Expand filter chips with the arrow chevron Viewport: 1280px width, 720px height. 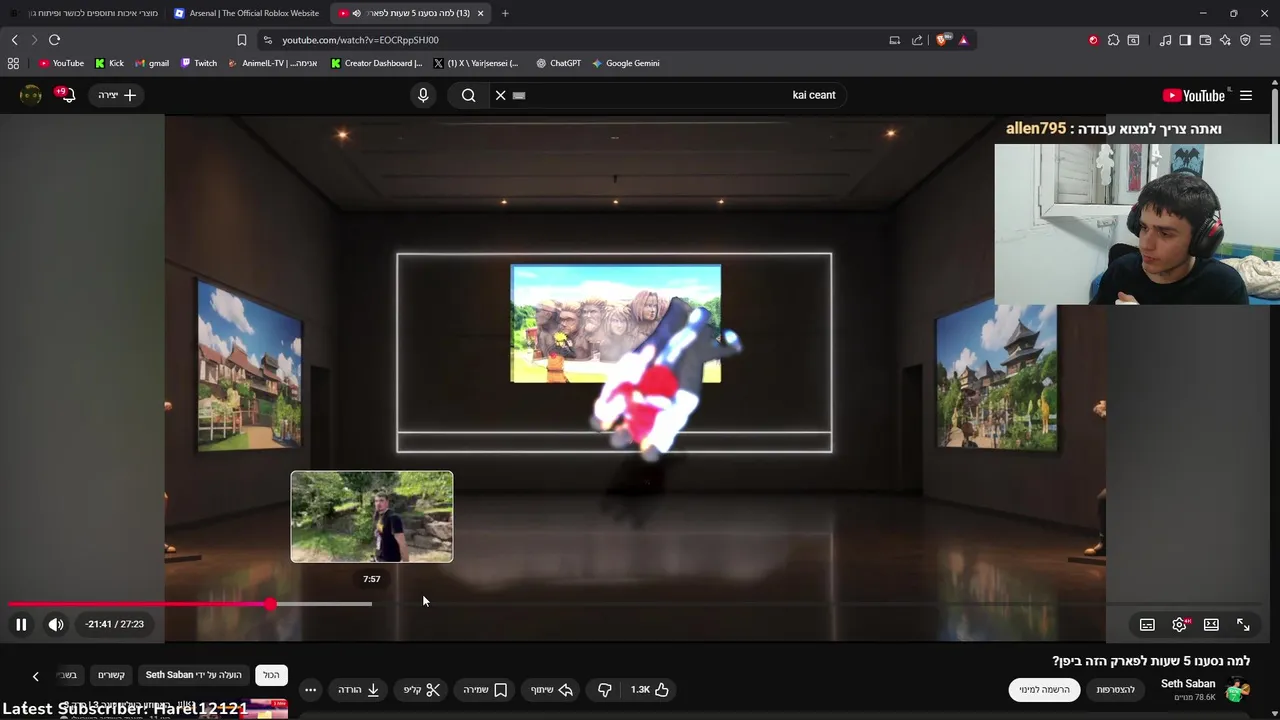(35, 676)
